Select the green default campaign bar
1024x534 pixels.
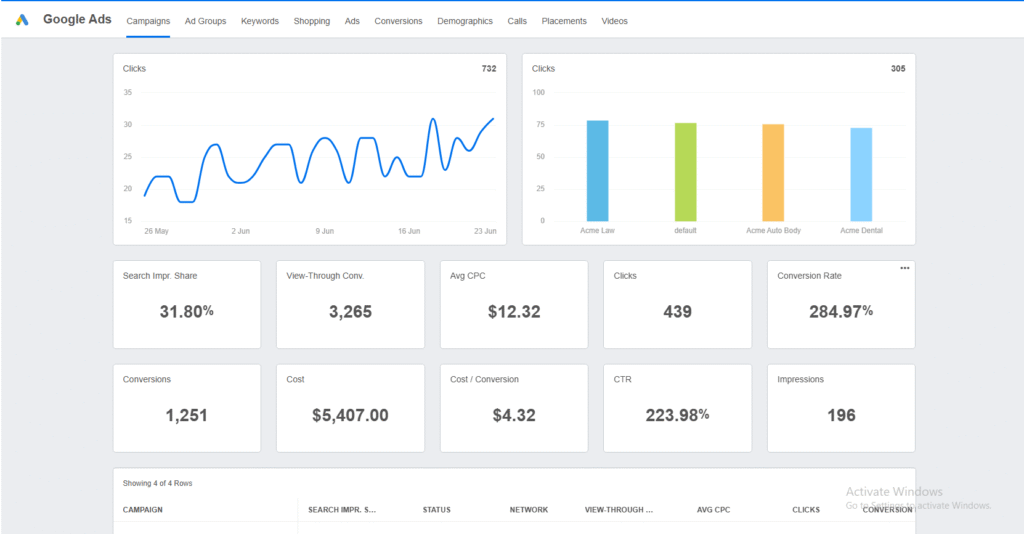pyautogui.click(x=685, y=171)
